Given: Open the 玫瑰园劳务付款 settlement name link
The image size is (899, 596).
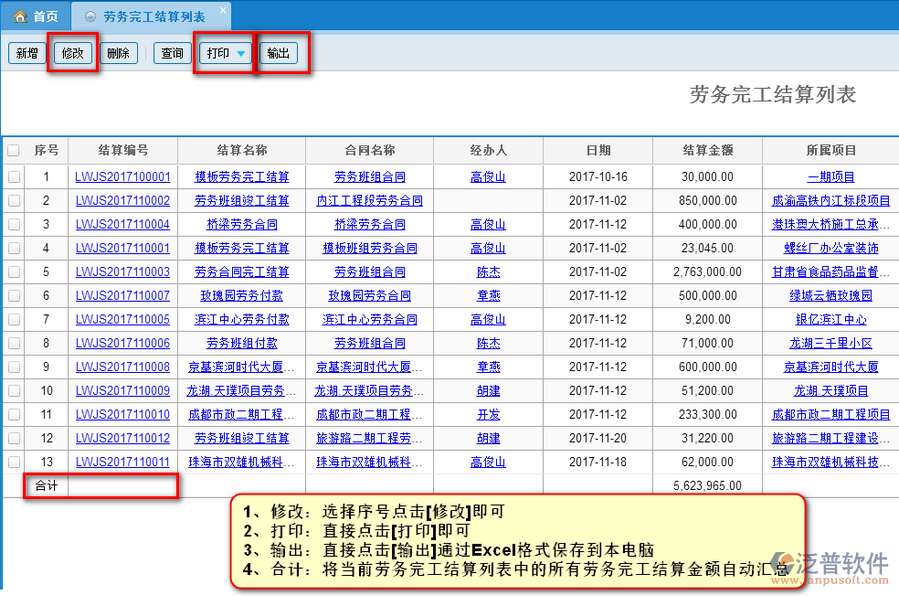Looking at the screenshot, I should [241, 296].
